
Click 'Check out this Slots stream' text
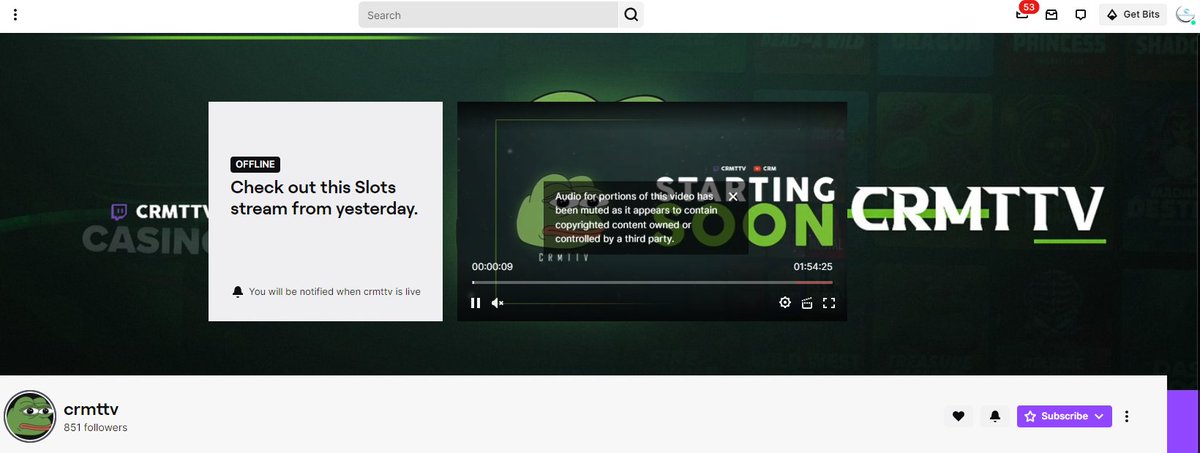324,198
